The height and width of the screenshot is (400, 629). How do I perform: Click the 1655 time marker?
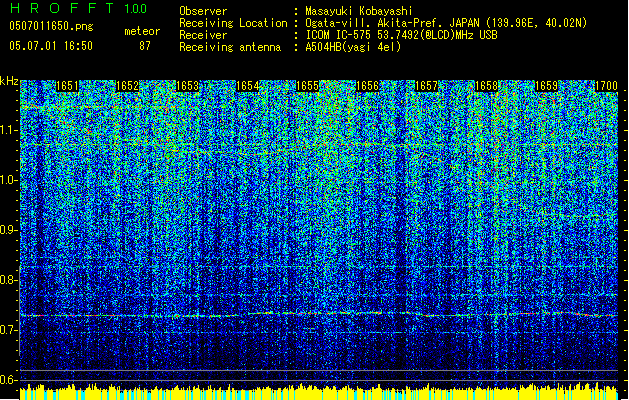pos(307,86)
